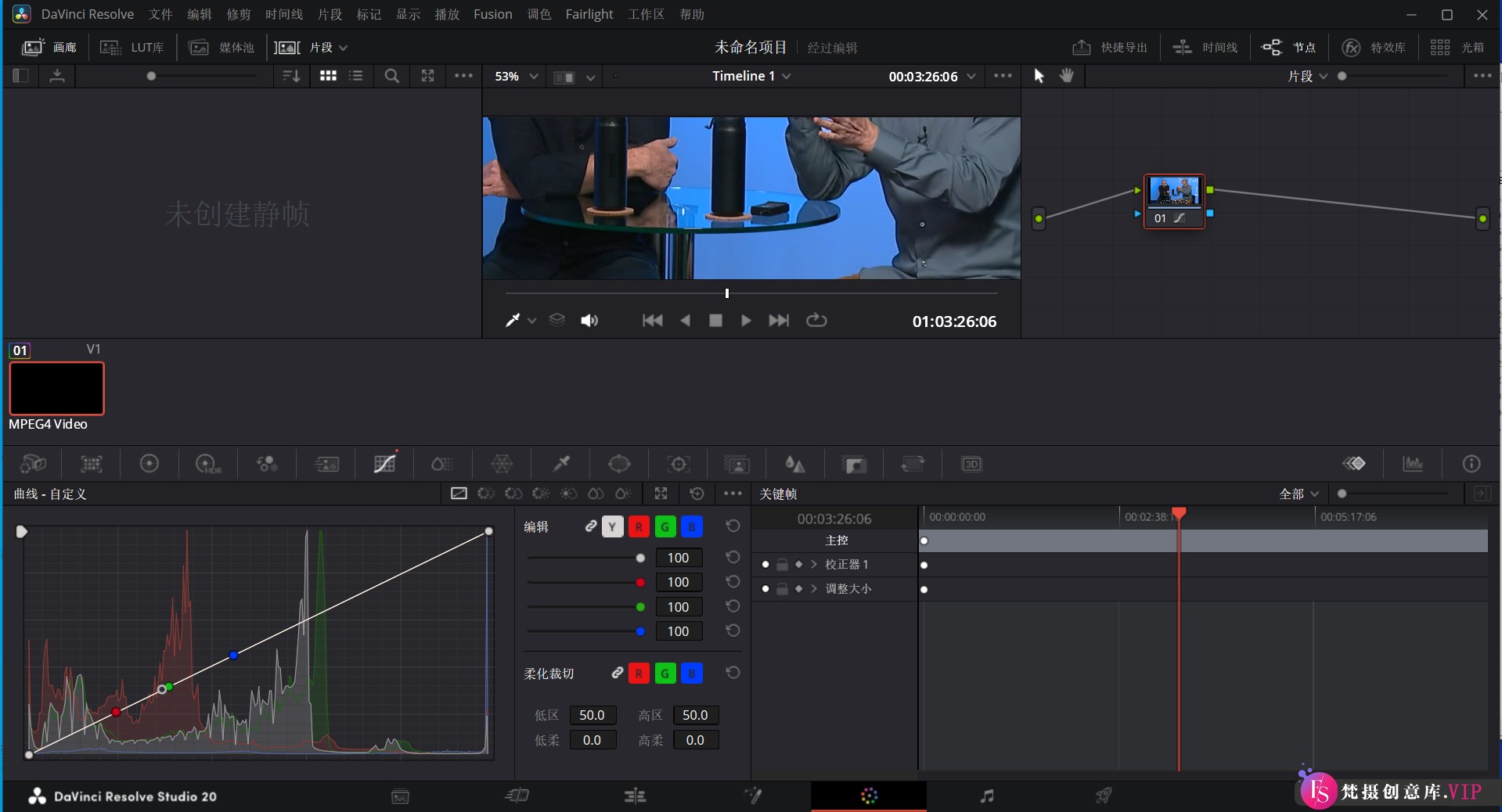This screenshot has width=1502, height=812.
Task: Toggle the blue curve channel in Edit
Action: click(x=692, y=526)
